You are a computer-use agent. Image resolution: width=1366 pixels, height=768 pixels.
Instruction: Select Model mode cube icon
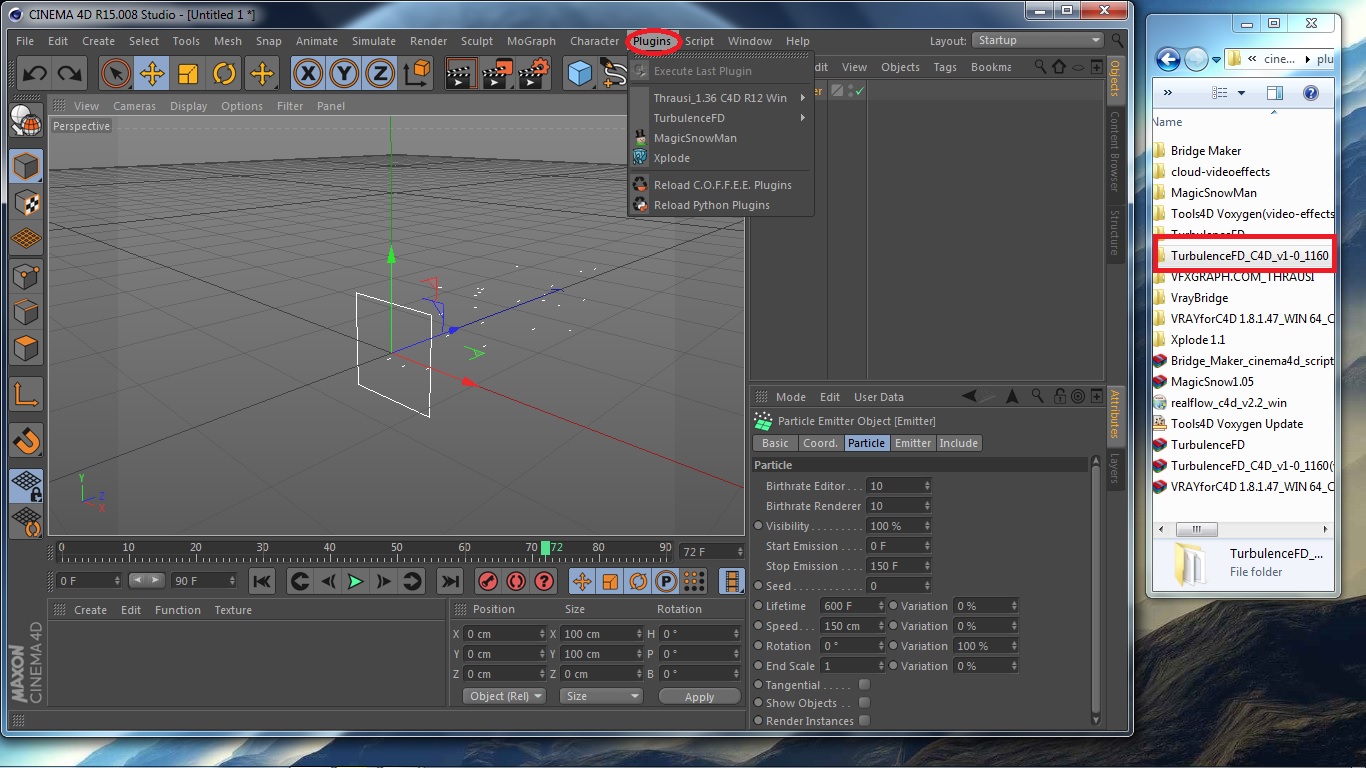coord(26,166)
